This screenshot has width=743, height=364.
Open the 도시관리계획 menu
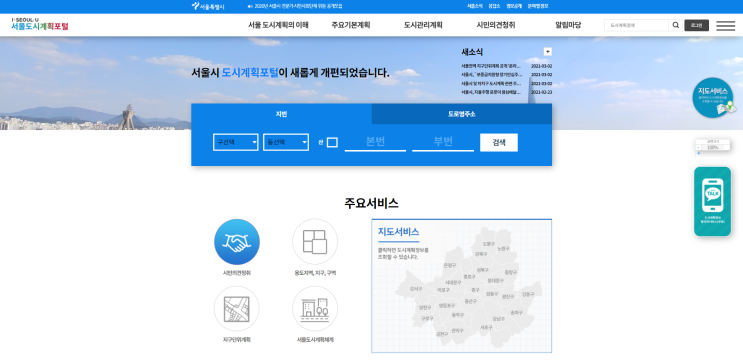pyautogui.click(x=423, y=25)
